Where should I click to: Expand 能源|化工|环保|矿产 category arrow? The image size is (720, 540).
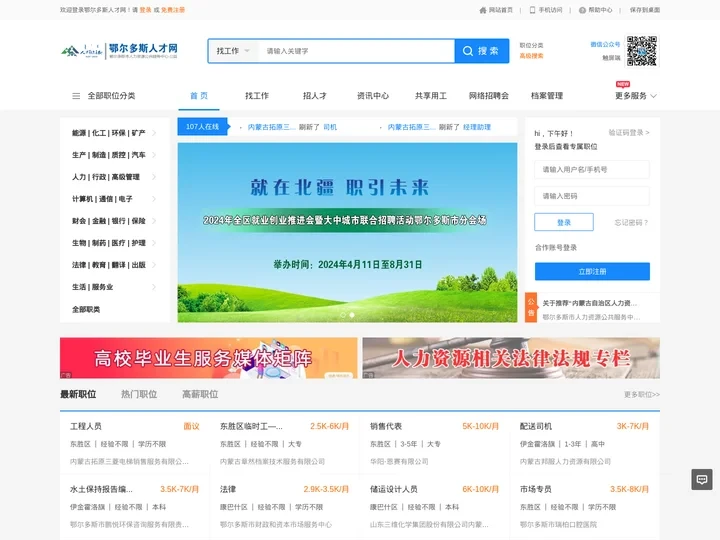coord(154,133)
